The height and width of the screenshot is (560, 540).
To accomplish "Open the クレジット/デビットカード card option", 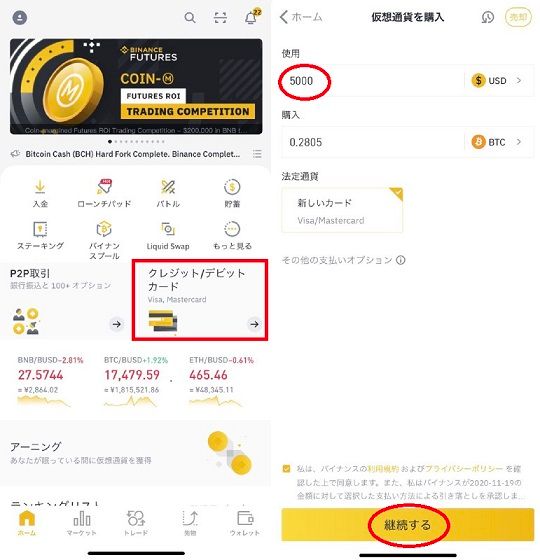I will [200, 300].
